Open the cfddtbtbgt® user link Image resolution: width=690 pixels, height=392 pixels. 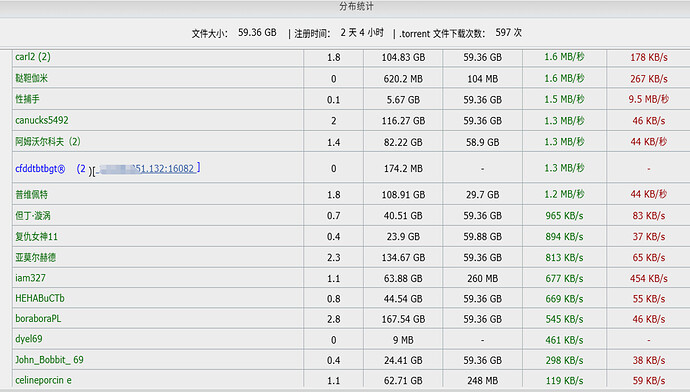pyautogui.click(x=40, y=169)
